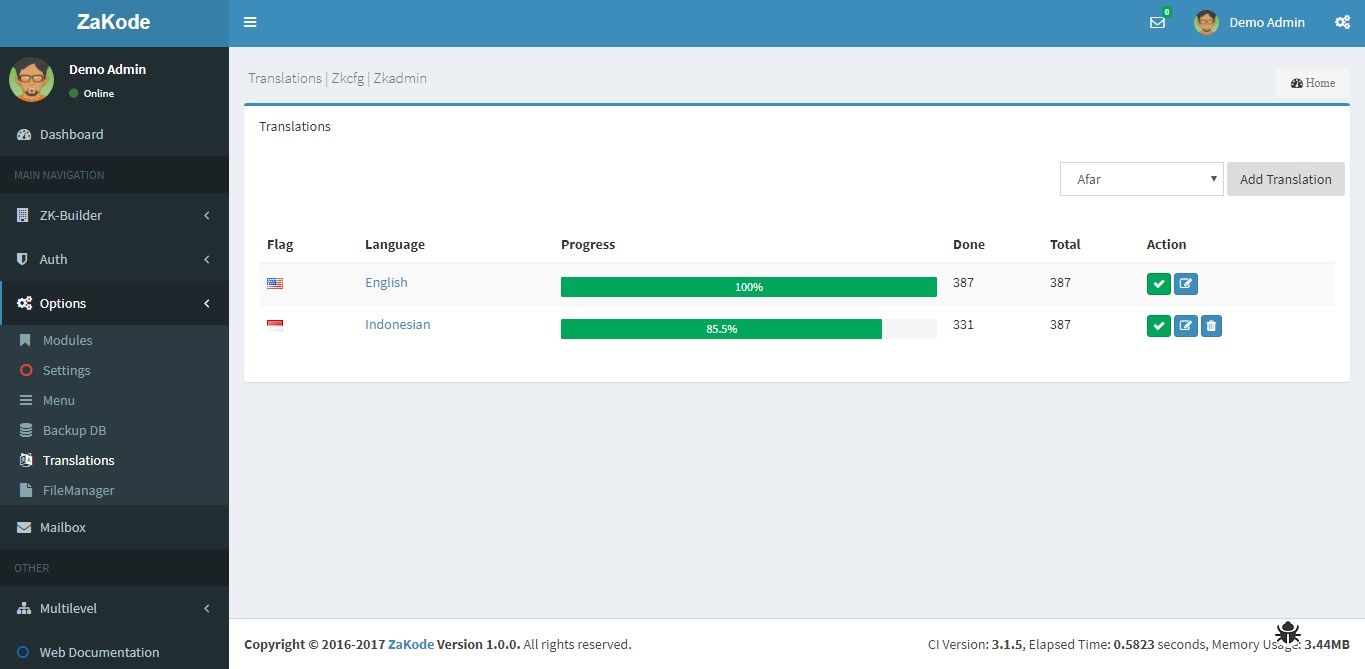This screenshot has height=669, width=1365.
Task: Click the Translations language icon
Action: (x=26, y=460)
